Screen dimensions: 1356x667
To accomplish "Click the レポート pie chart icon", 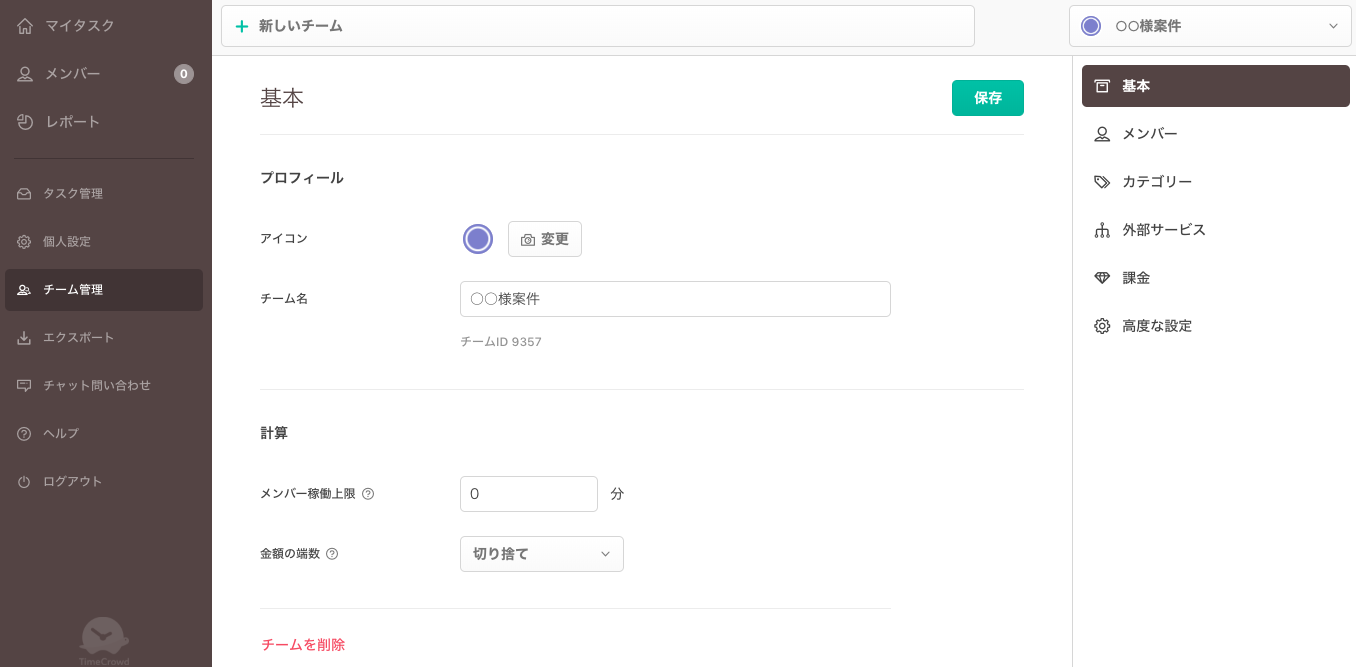I will 25,122.
